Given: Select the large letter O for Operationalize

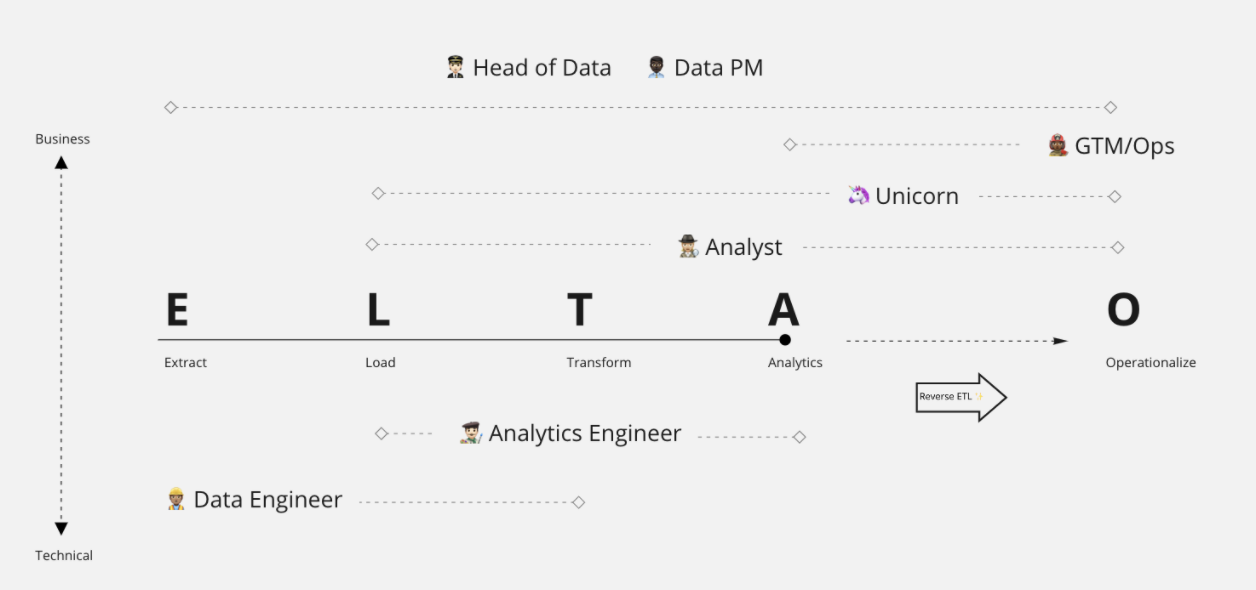Looking at the screenshot, I should (x=1123, y=310).
